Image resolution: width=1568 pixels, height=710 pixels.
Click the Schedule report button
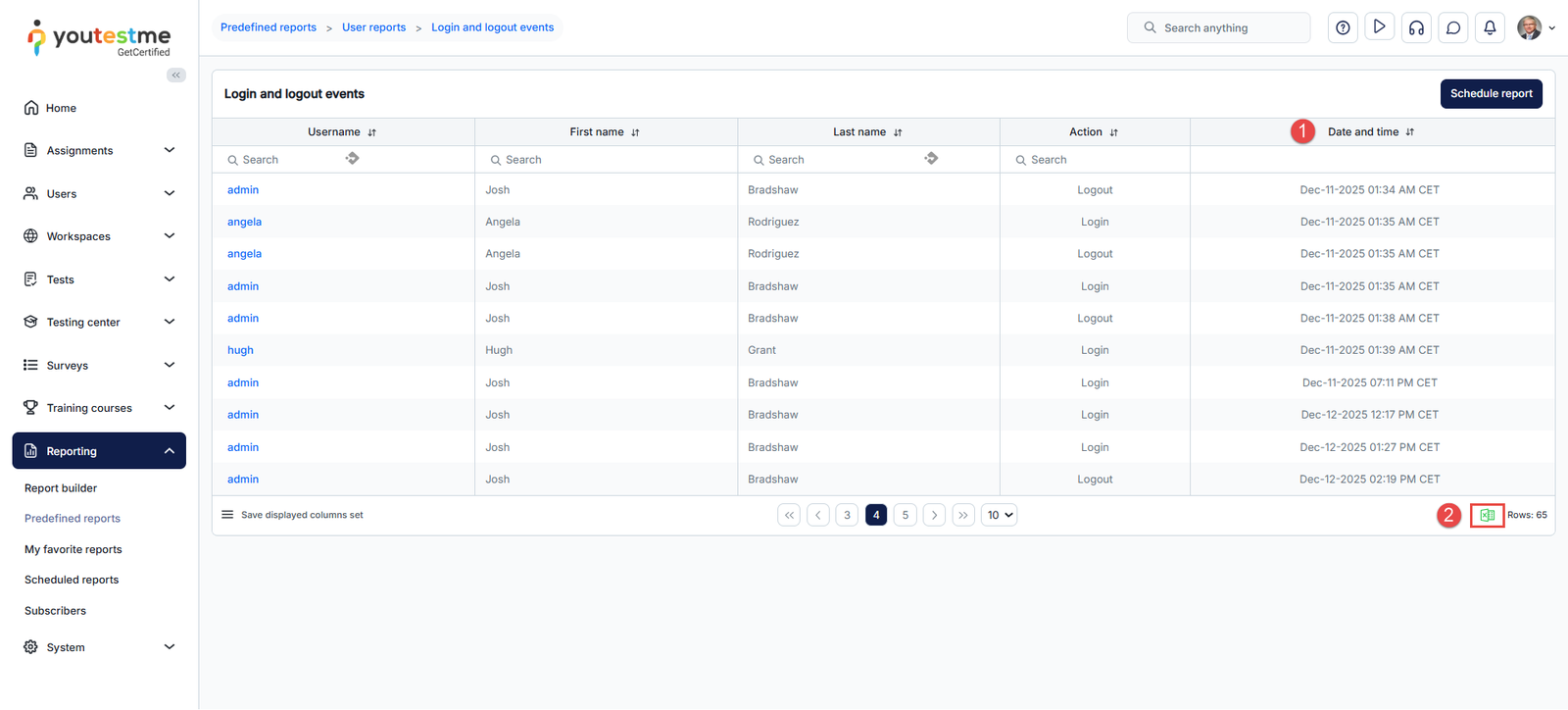[x=1491, y=94]
